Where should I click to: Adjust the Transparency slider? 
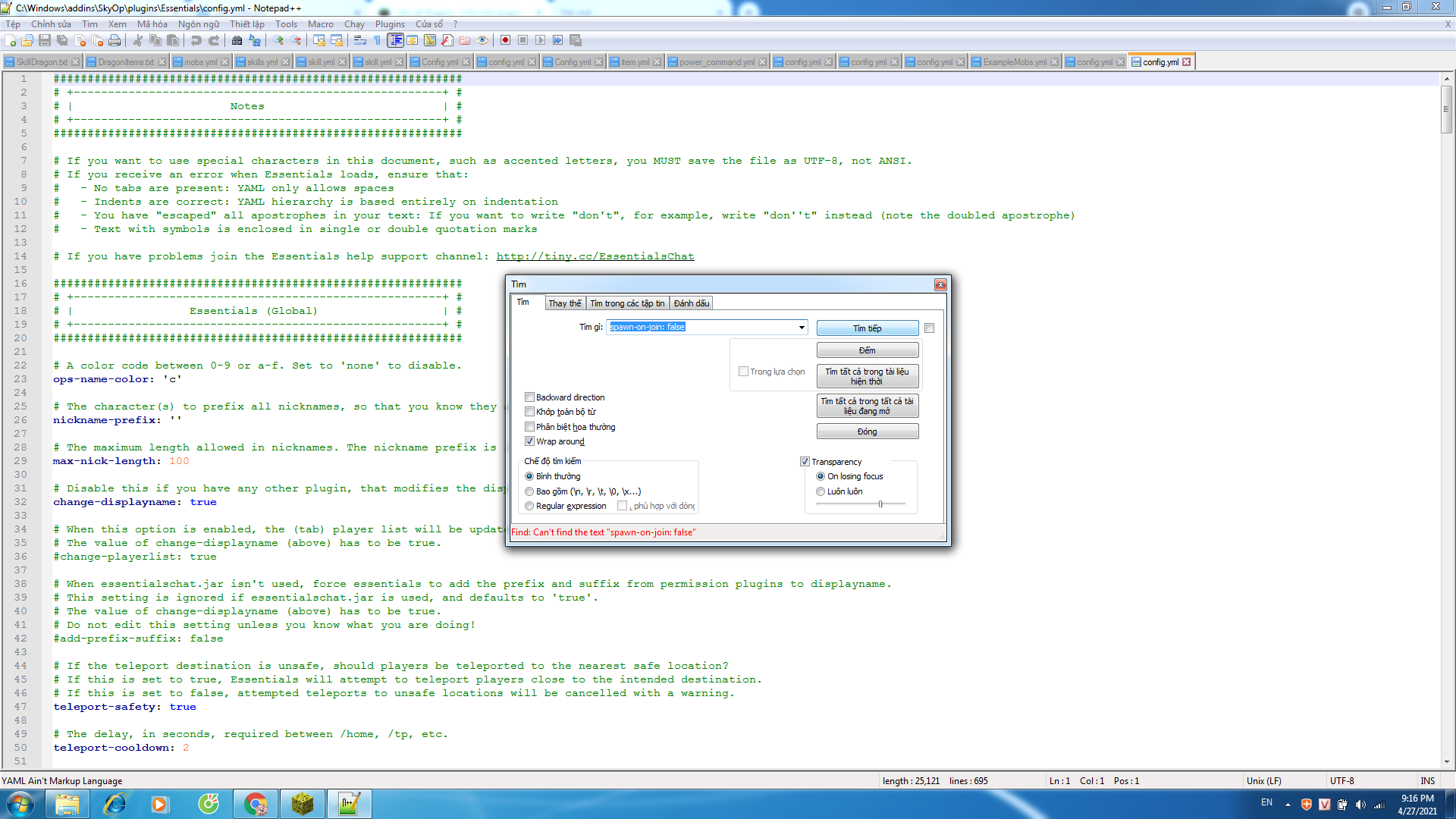(880, 504)
